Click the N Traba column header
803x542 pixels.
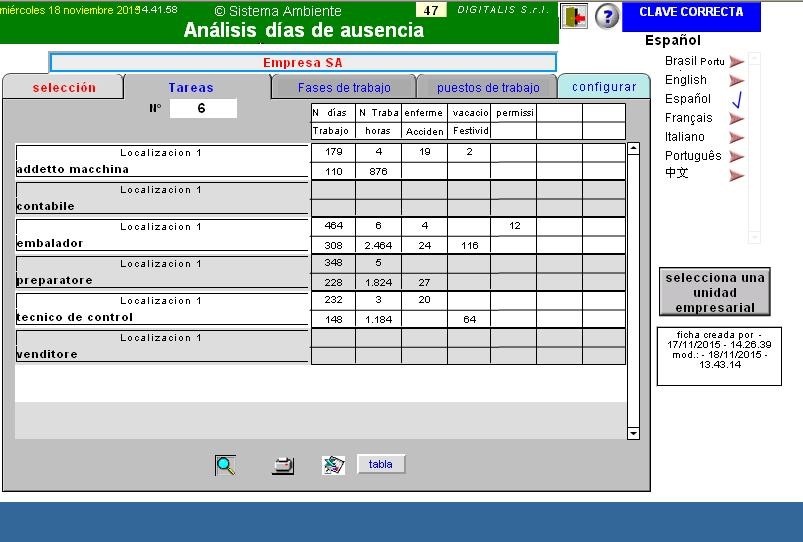pos(378,113)
